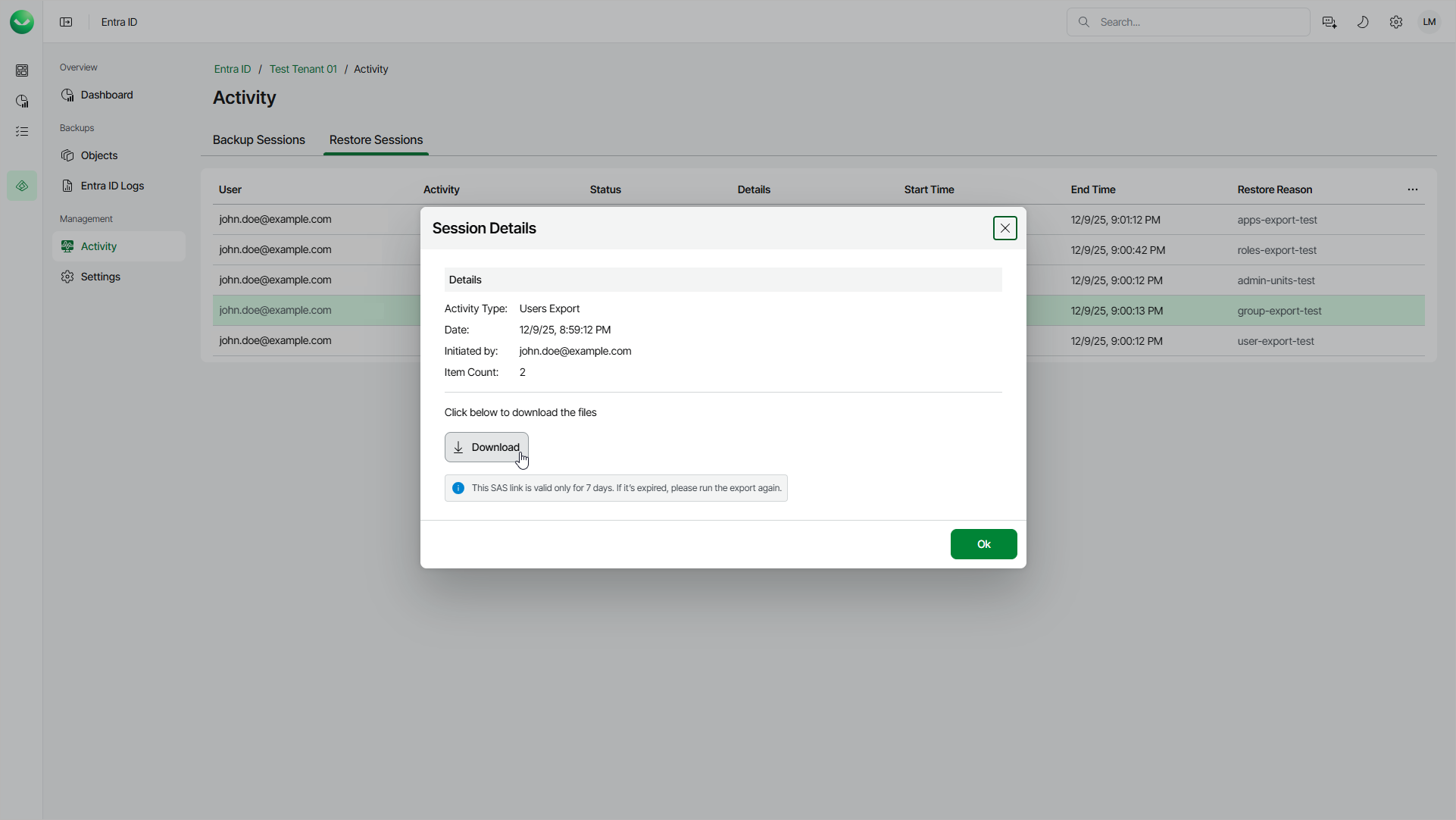Click the Download button
1456x820 pixels.
point(486,447)
